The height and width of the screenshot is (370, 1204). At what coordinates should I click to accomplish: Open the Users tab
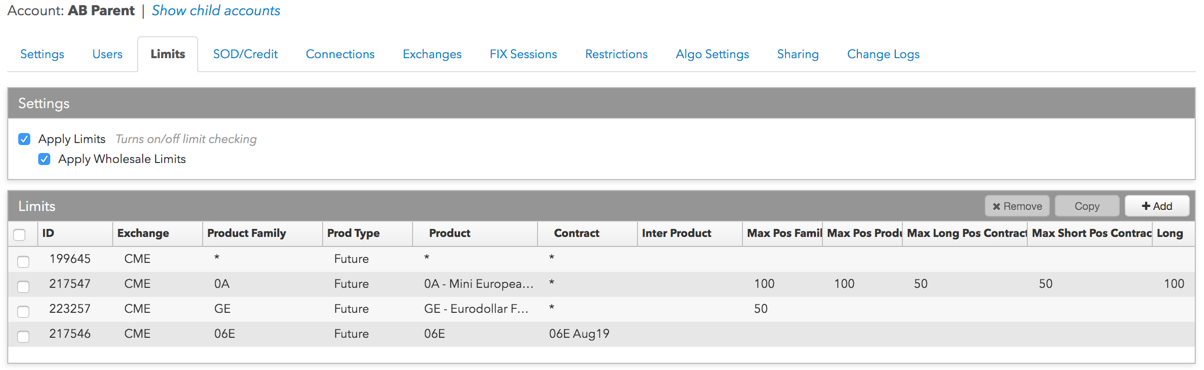[x=107, y=54]
